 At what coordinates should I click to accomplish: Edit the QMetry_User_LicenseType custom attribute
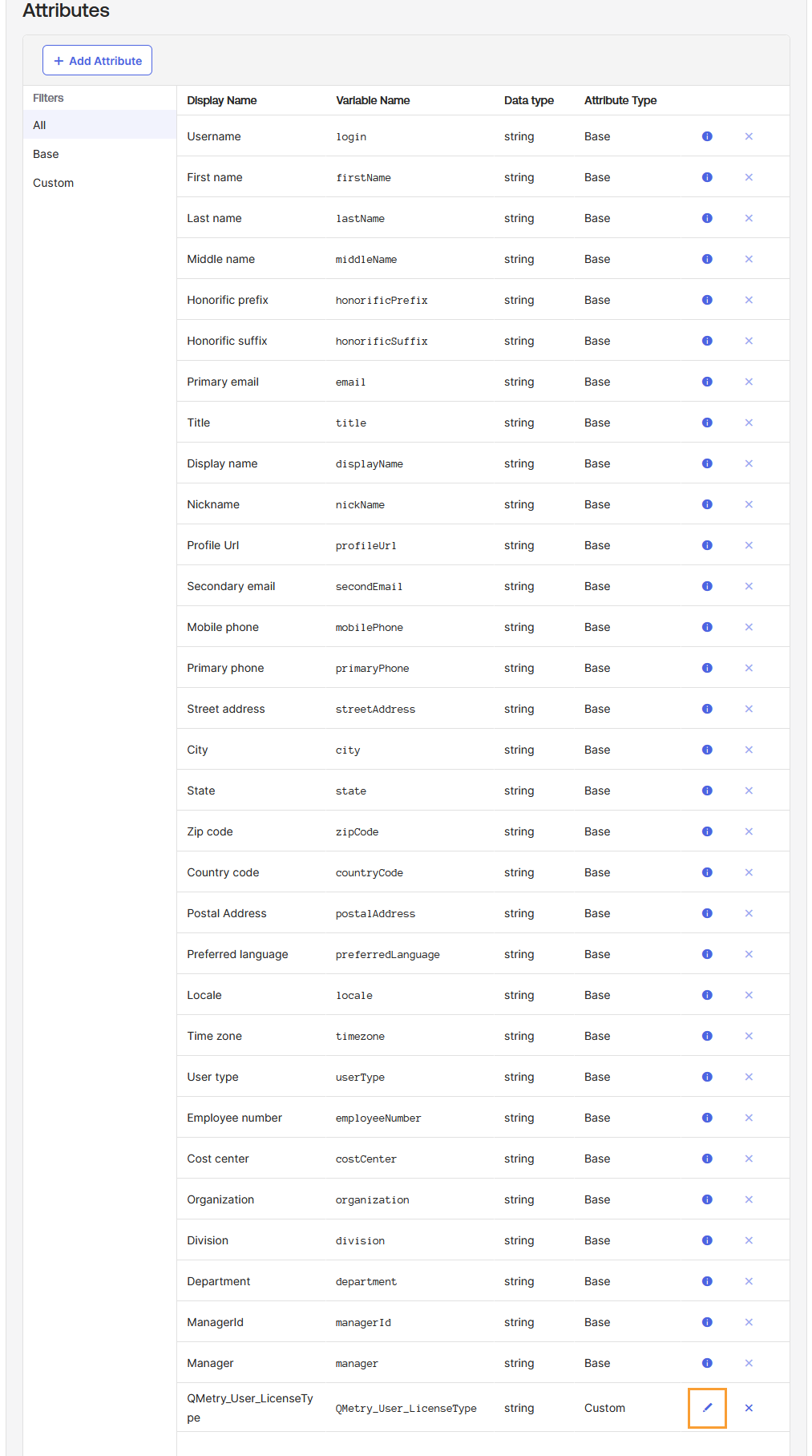click(x=706, y=1408)
